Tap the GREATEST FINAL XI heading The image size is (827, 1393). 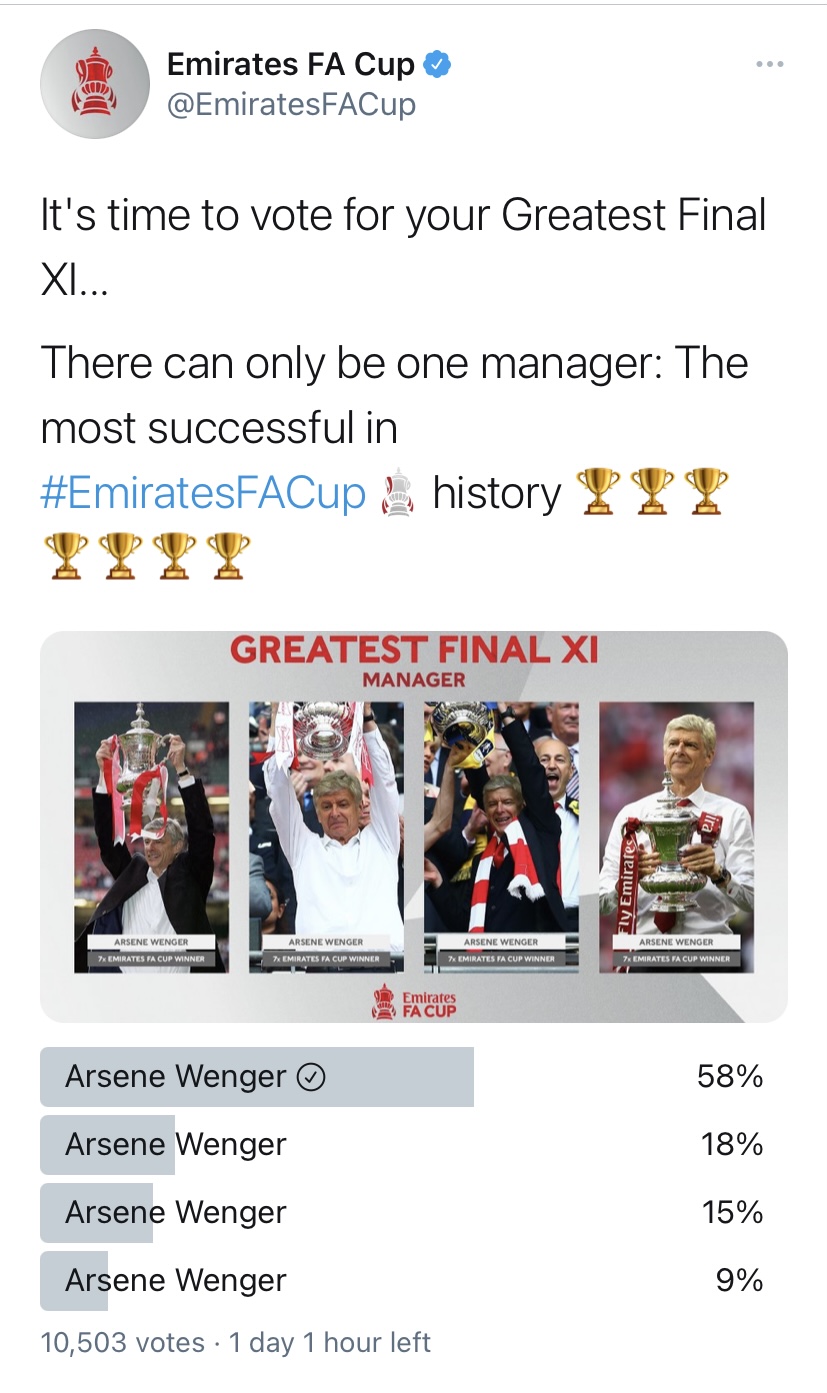point(414,650)
